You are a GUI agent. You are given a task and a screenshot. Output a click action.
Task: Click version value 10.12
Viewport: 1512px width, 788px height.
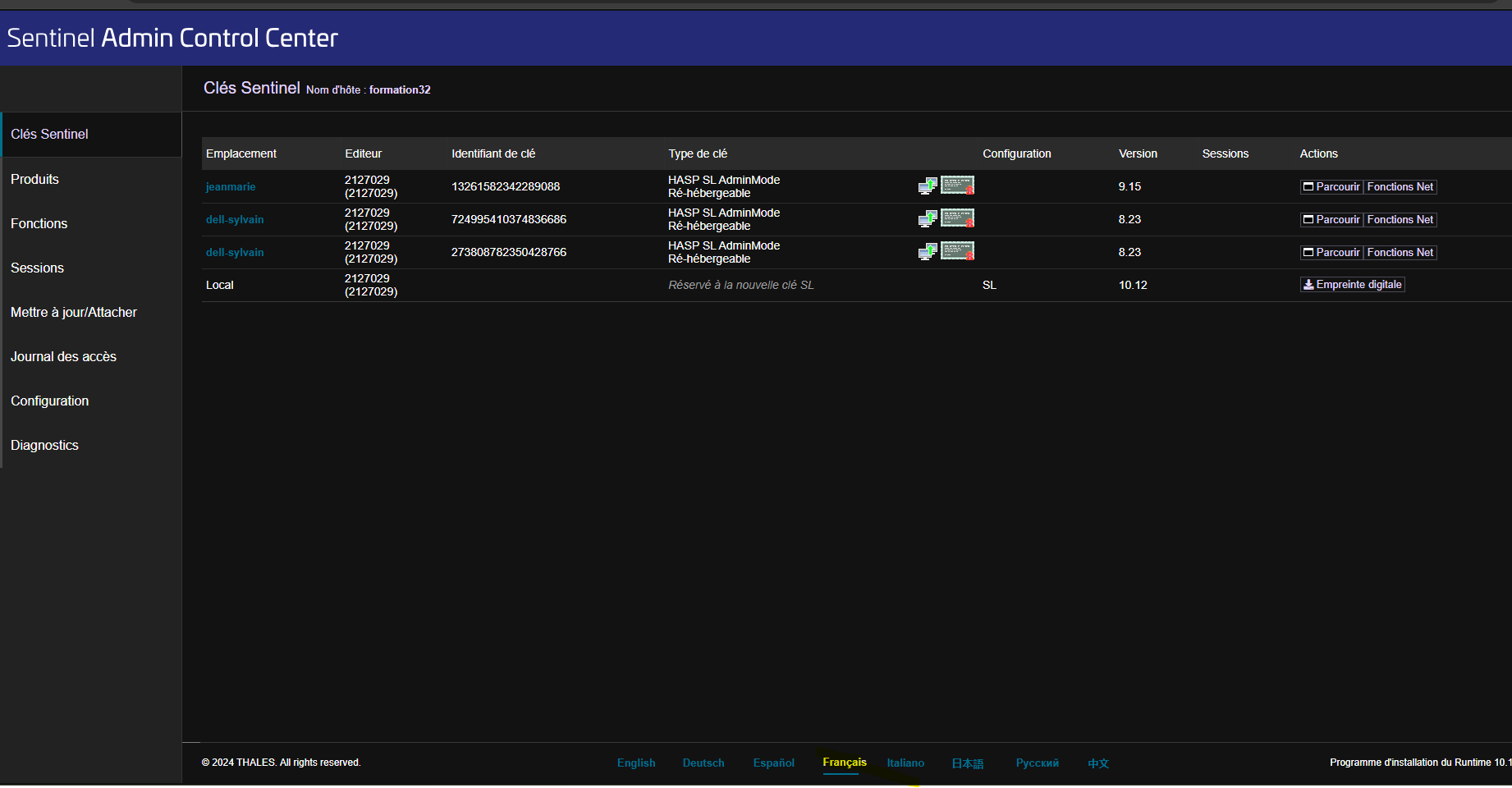tap(1133, 285)
